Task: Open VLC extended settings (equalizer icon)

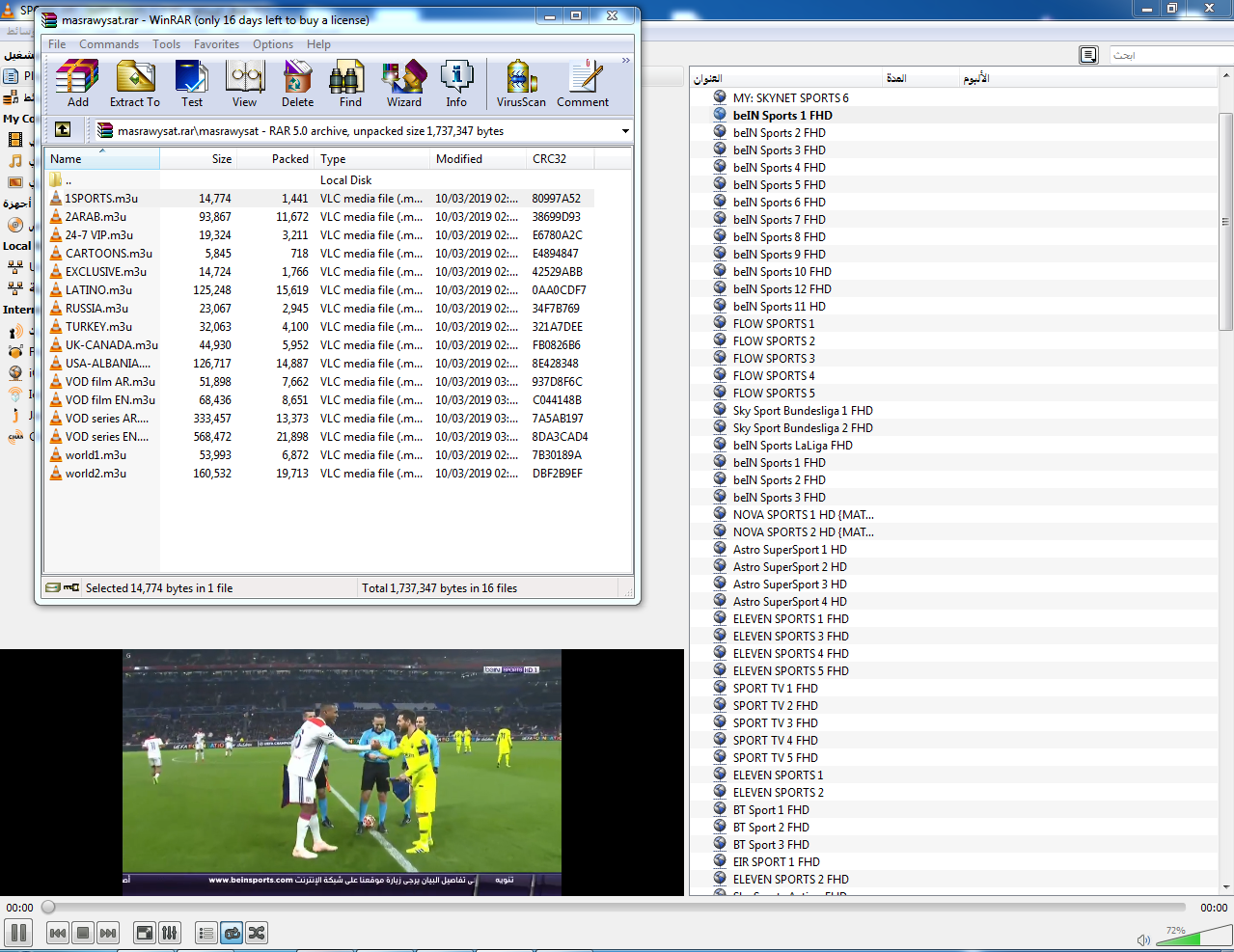Action: tap(169, 933)
